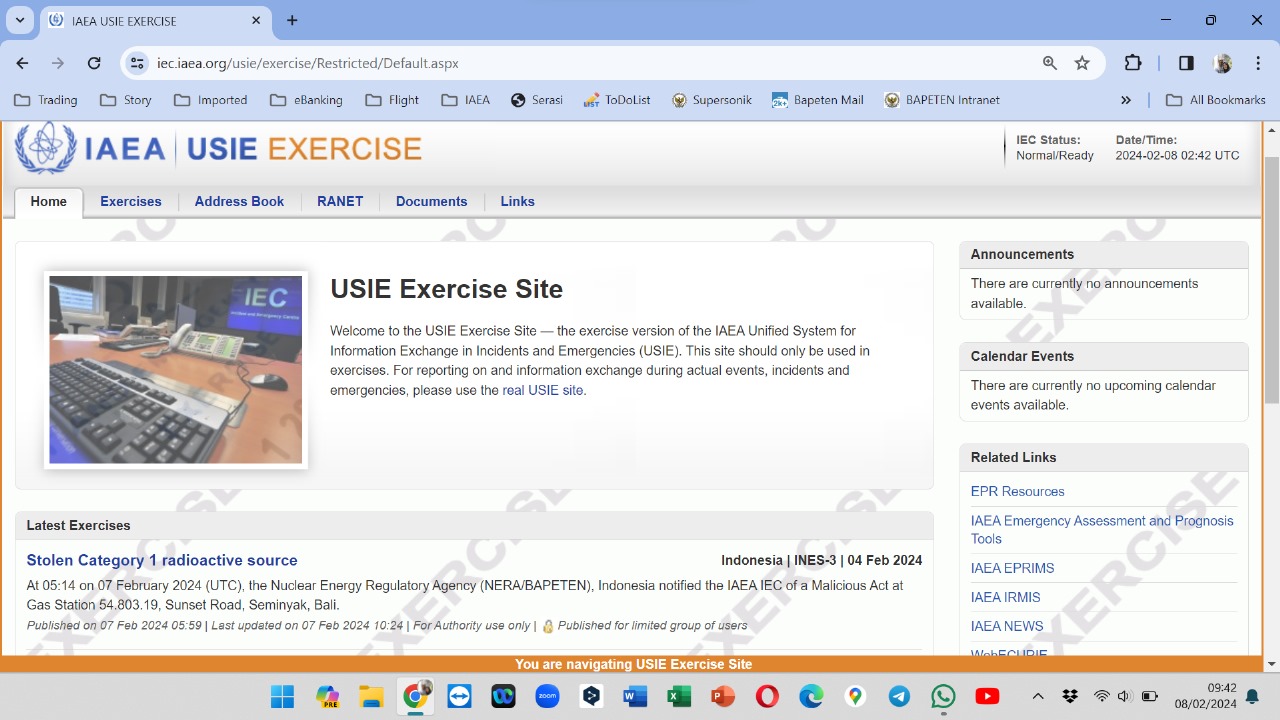Open Zoom from the taskbar
Screen dimensions: 1280x720
(x=547, y=696)
